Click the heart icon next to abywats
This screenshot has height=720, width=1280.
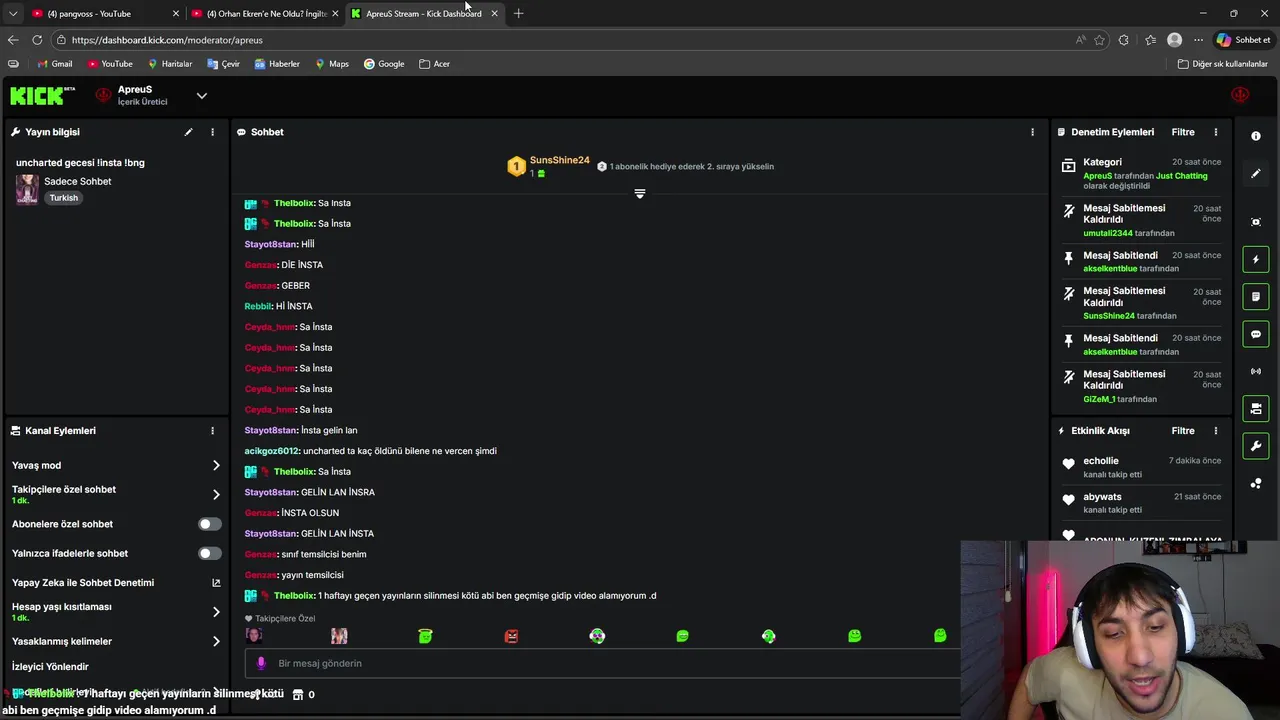pyautogui.click(x=1068, y=500)
